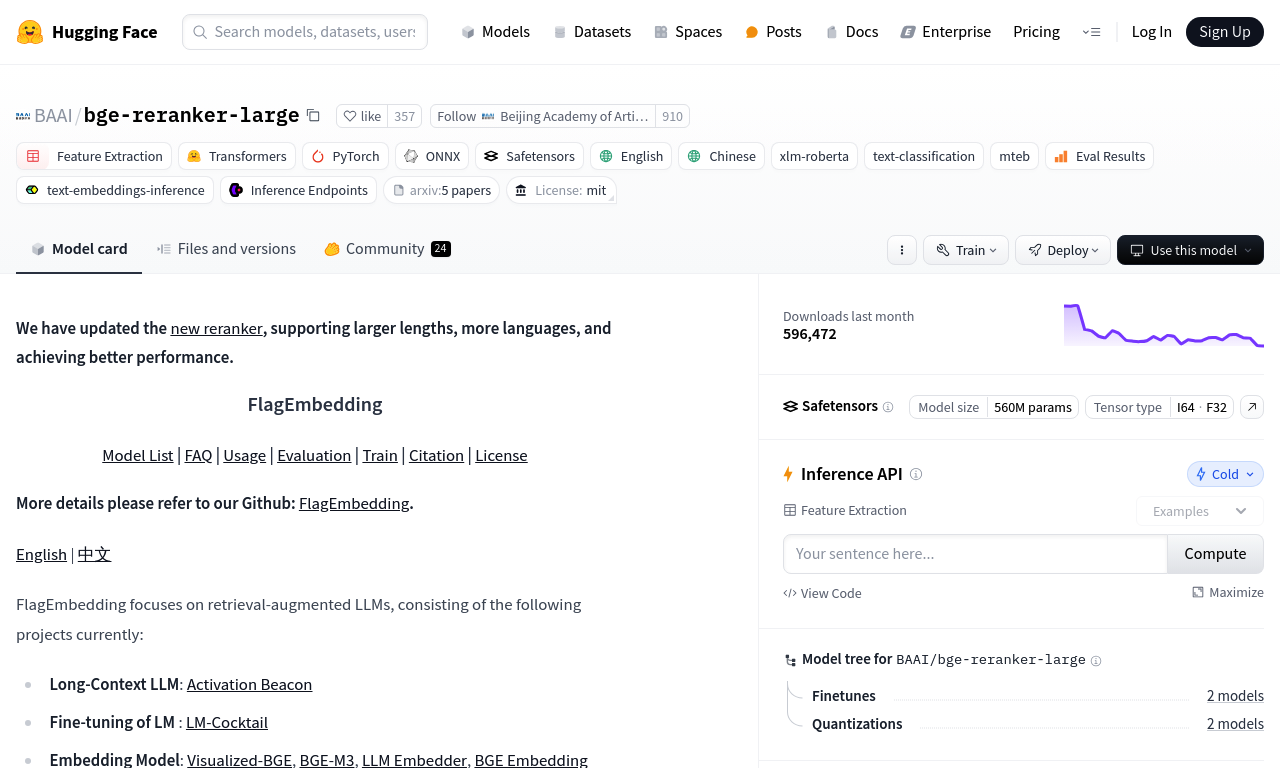Open the Activation Beacon link
Image resolution: width=1280 pixels, height=768 pixels.
pyautogui.click(x=249, y=684)
